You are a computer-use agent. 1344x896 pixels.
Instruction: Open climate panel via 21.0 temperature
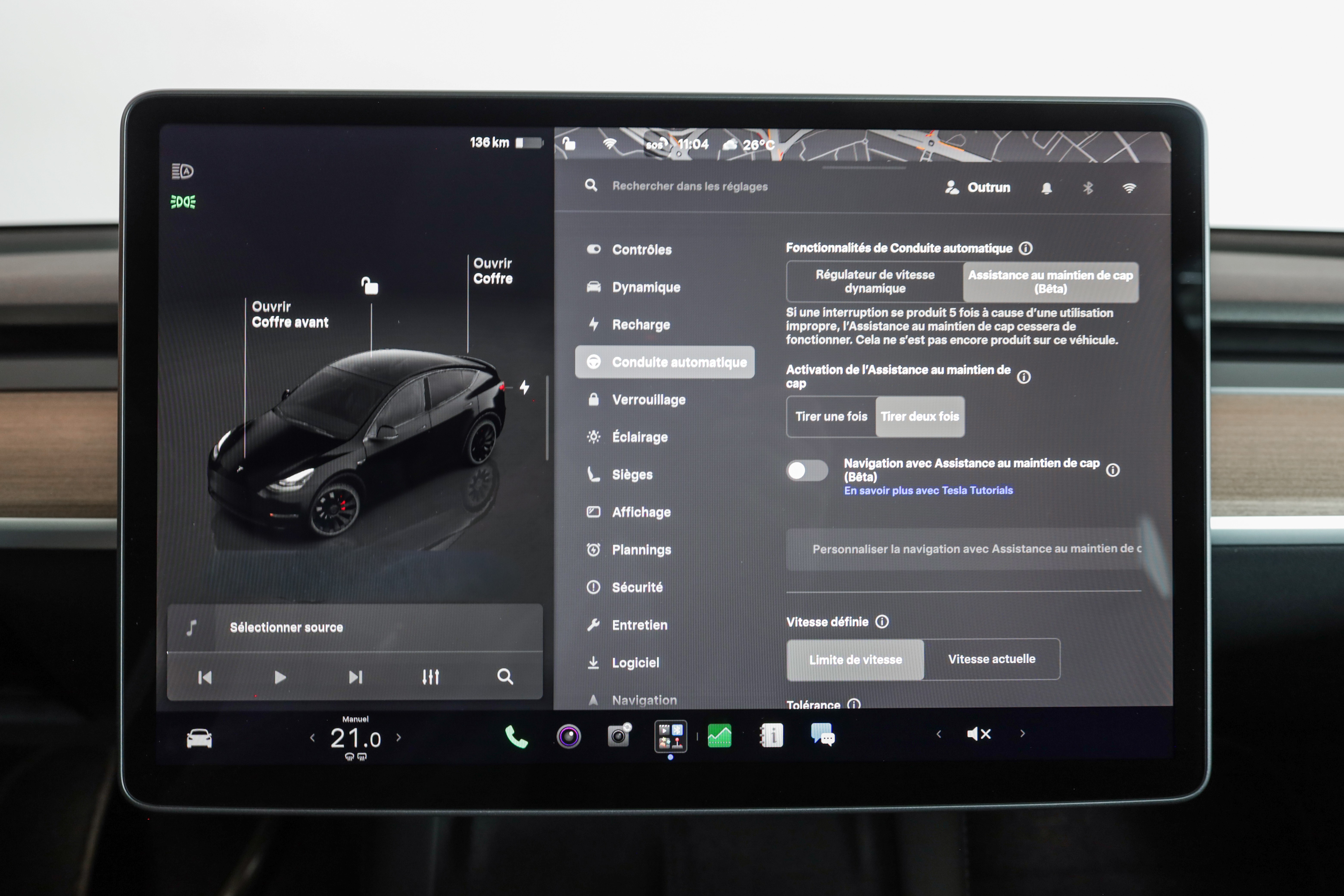tap(355, 738)
